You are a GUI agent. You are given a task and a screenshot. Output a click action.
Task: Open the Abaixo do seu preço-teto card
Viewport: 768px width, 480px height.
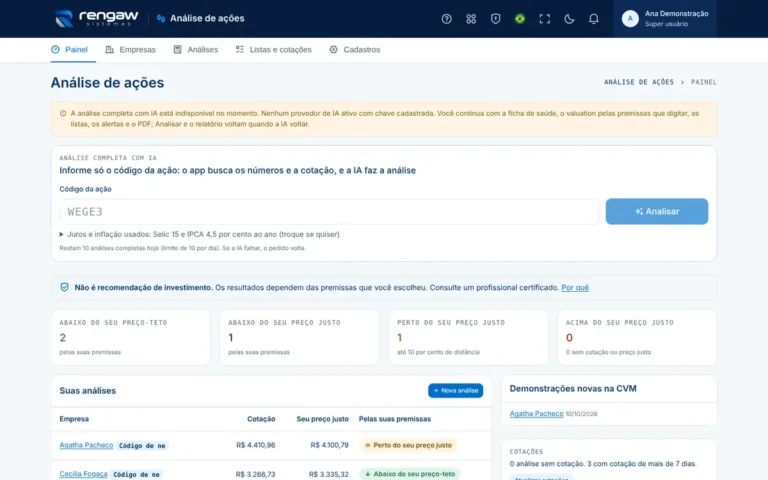pyautogui.click(x=130, y=337)
